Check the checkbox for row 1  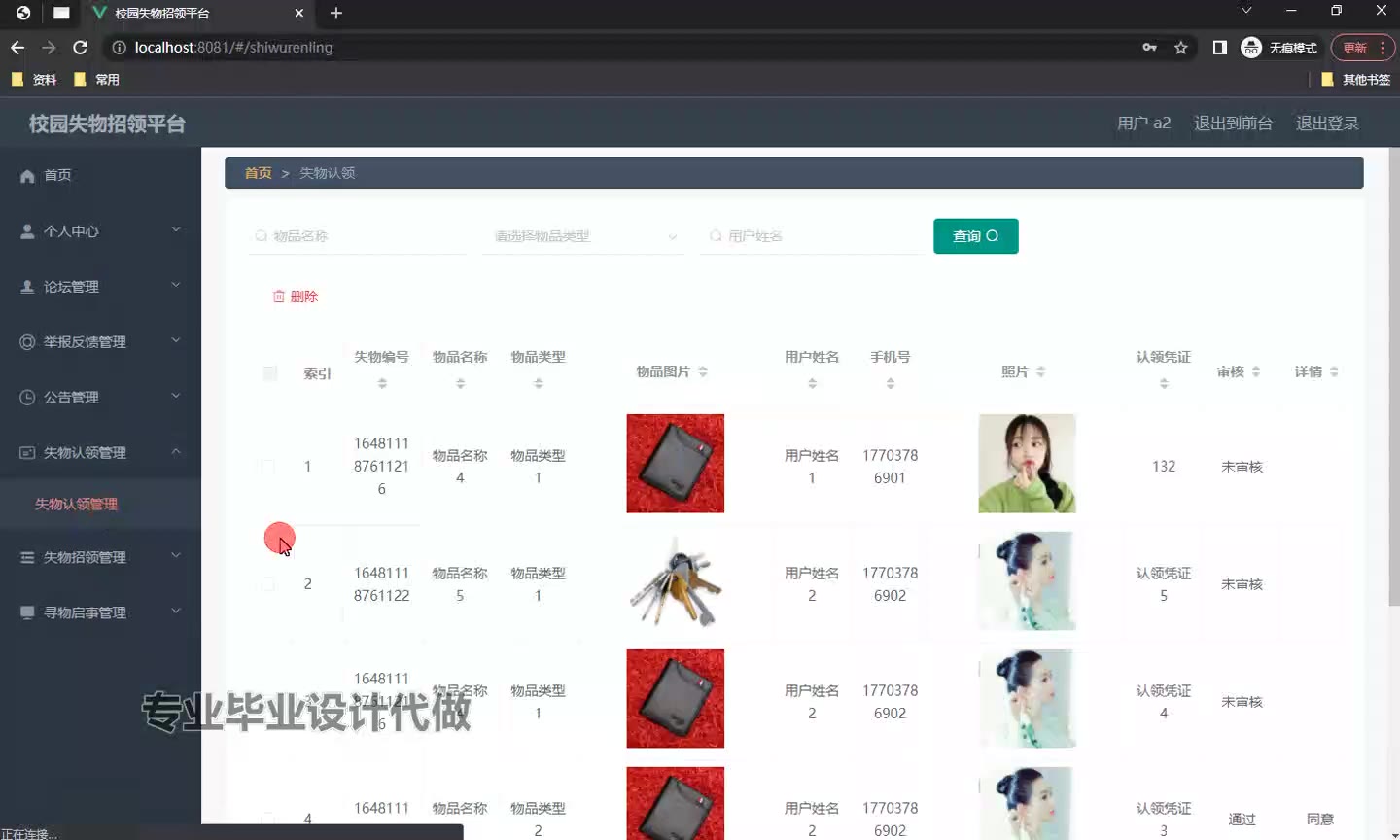click(268, 467)
